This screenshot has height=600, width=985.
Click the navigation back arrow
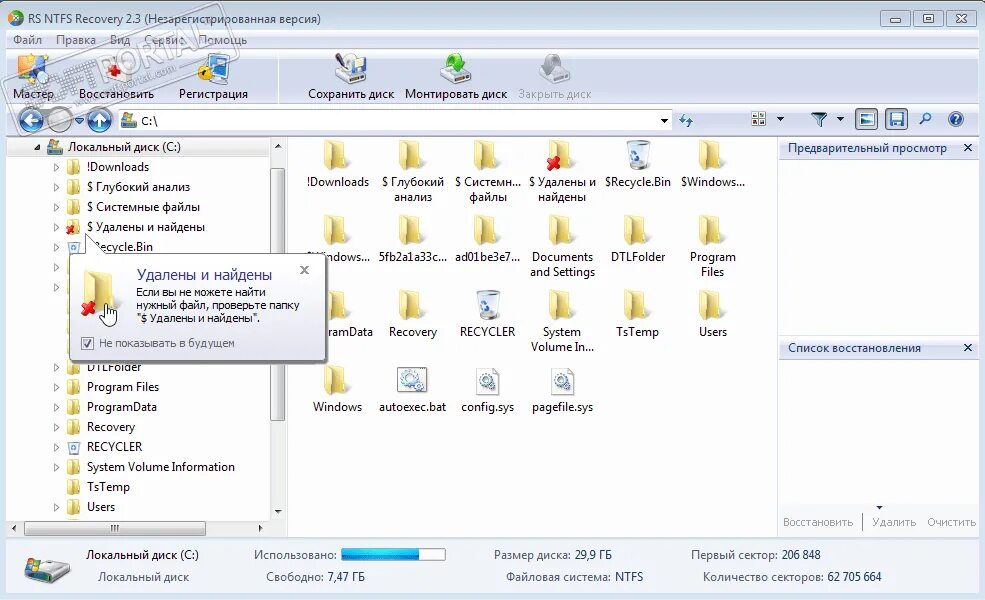pos(31,119)
